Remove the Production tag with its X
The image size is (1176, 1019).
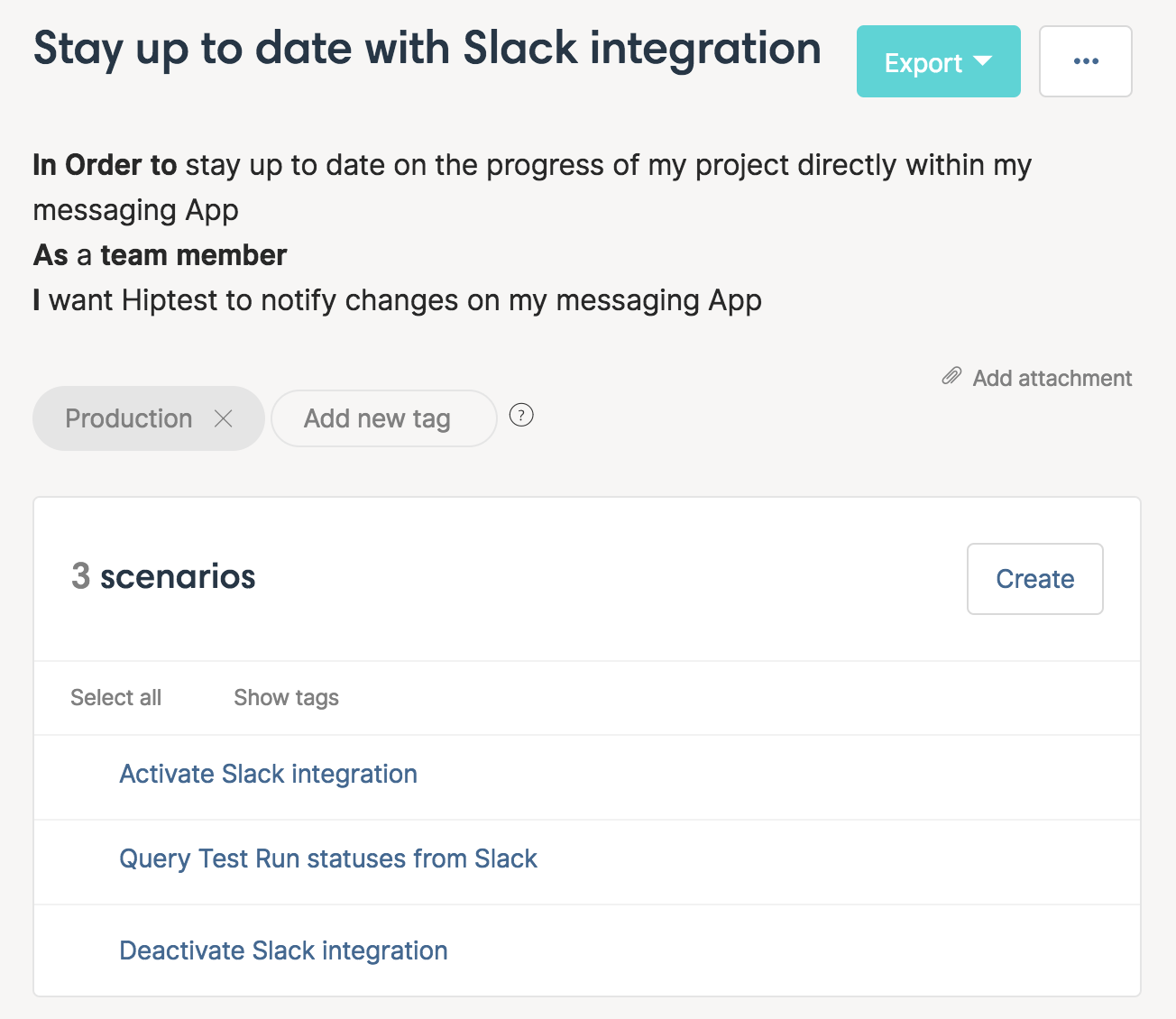coord(224,418)
